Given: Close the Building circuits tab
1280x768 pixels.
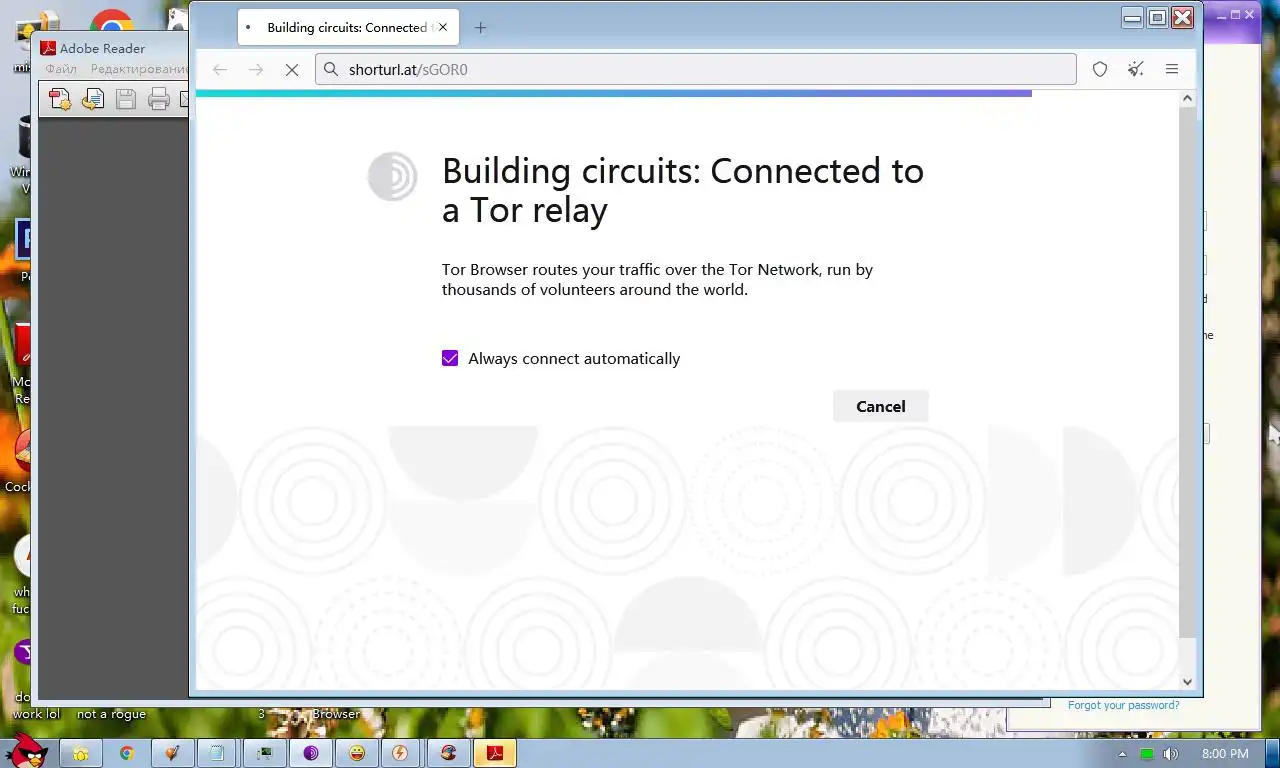Looking at the screenshot, I should 443,28.
